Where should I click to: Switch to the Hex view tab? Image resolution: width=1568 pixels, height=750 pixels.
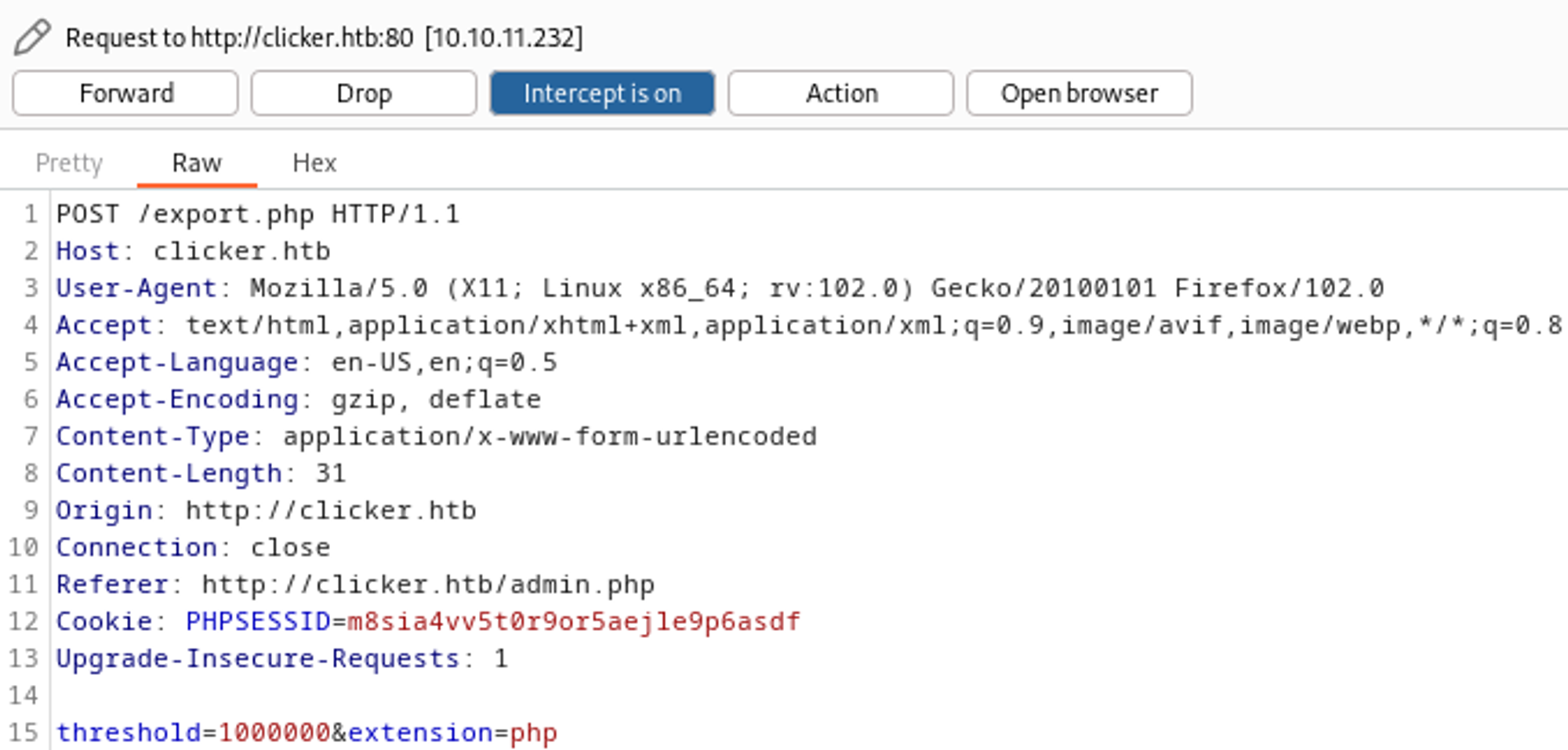(x=314, y=163)
